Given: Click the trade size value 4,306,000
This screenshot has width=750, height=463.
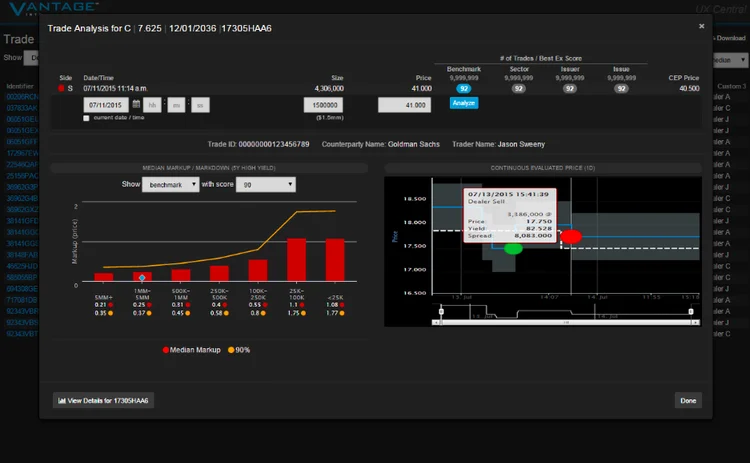Looking at the screenshot, I should click(x=329, y=88).
